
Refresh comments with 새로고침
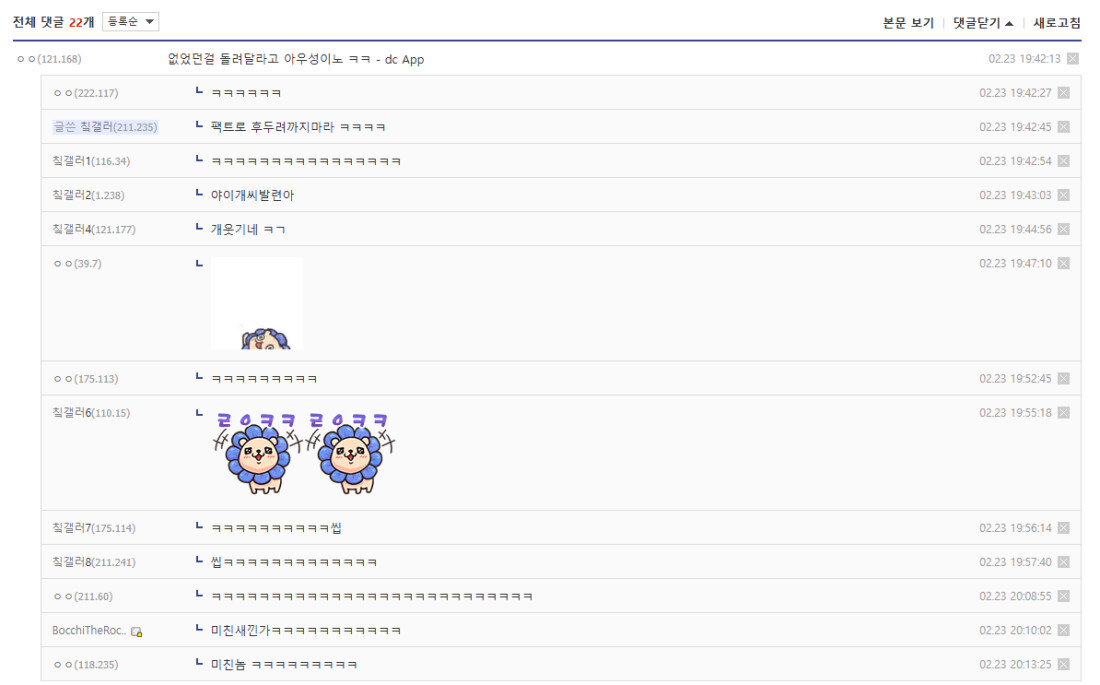tap(1057, 23)
